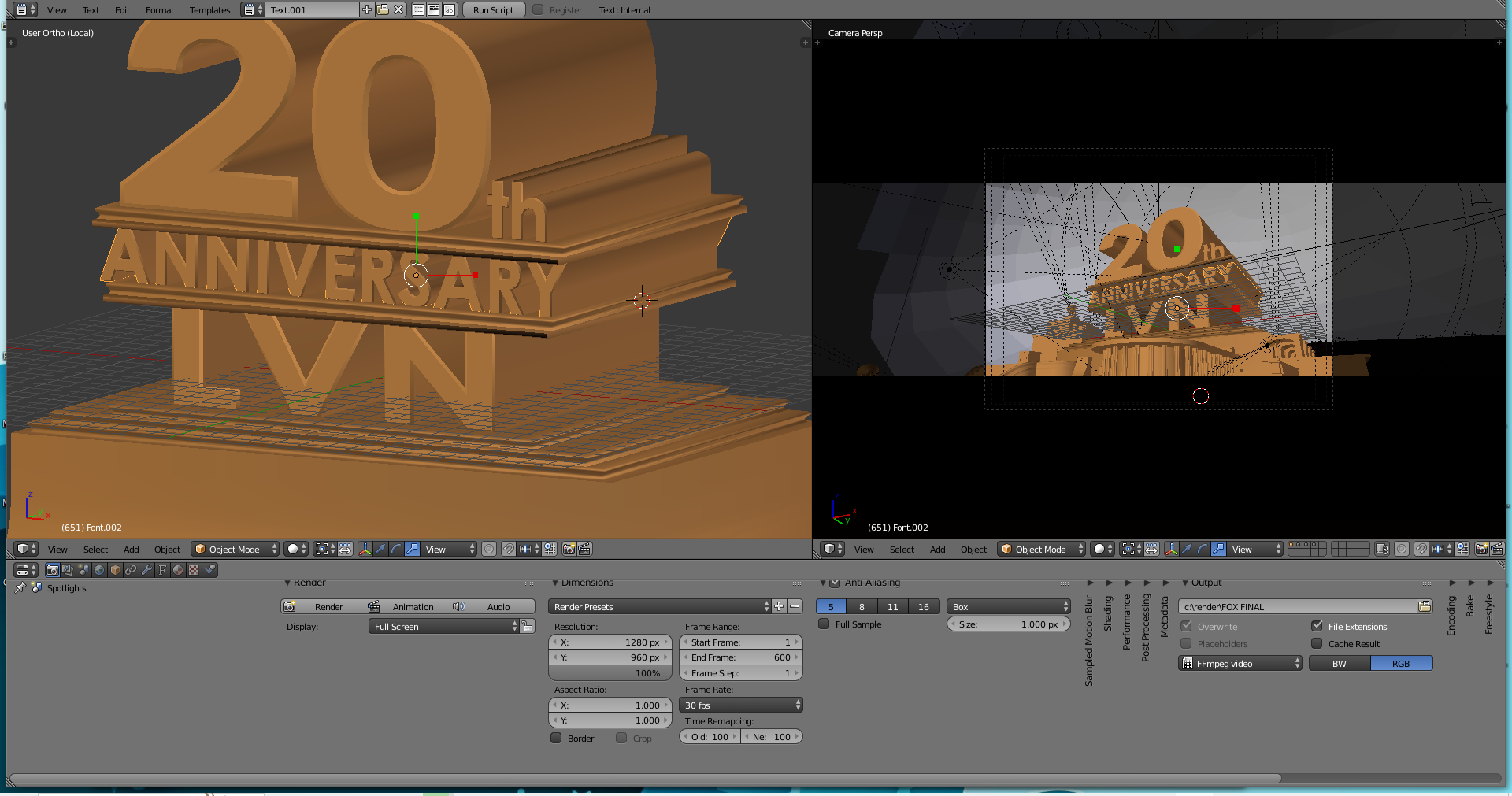Viewport: 1512px width, 796px height.
Task: Pin the properties context with pin icon
Action: [20, 588]
